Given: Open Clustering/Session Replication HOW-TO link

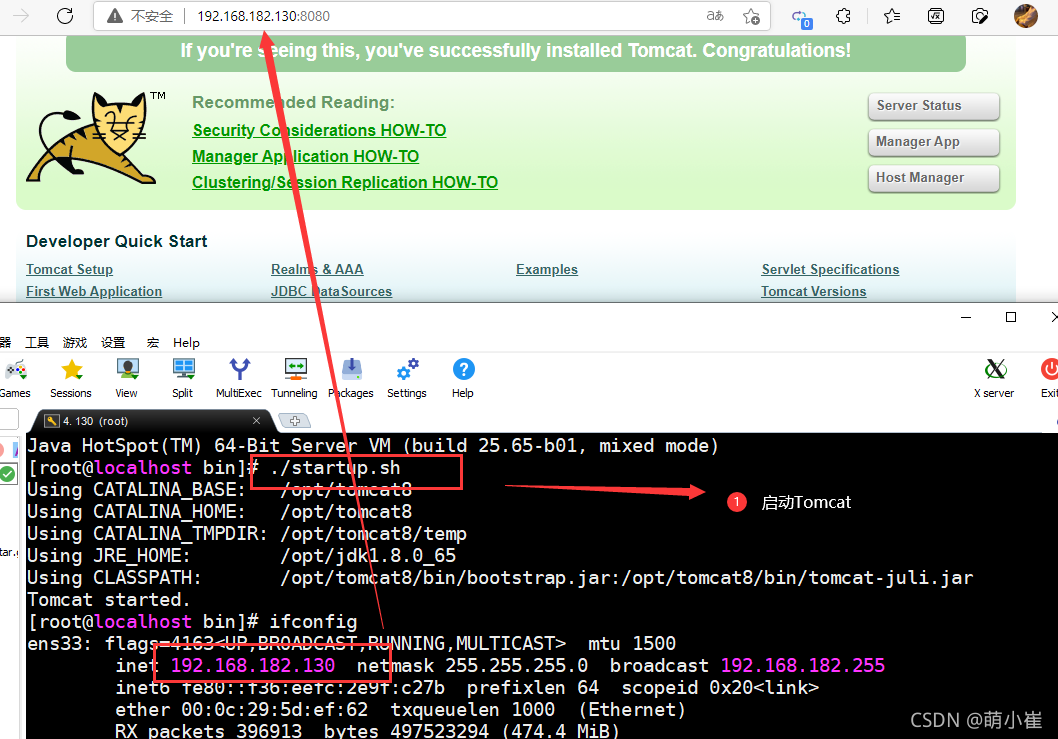Looking at the screenshot, I should 345,182.
